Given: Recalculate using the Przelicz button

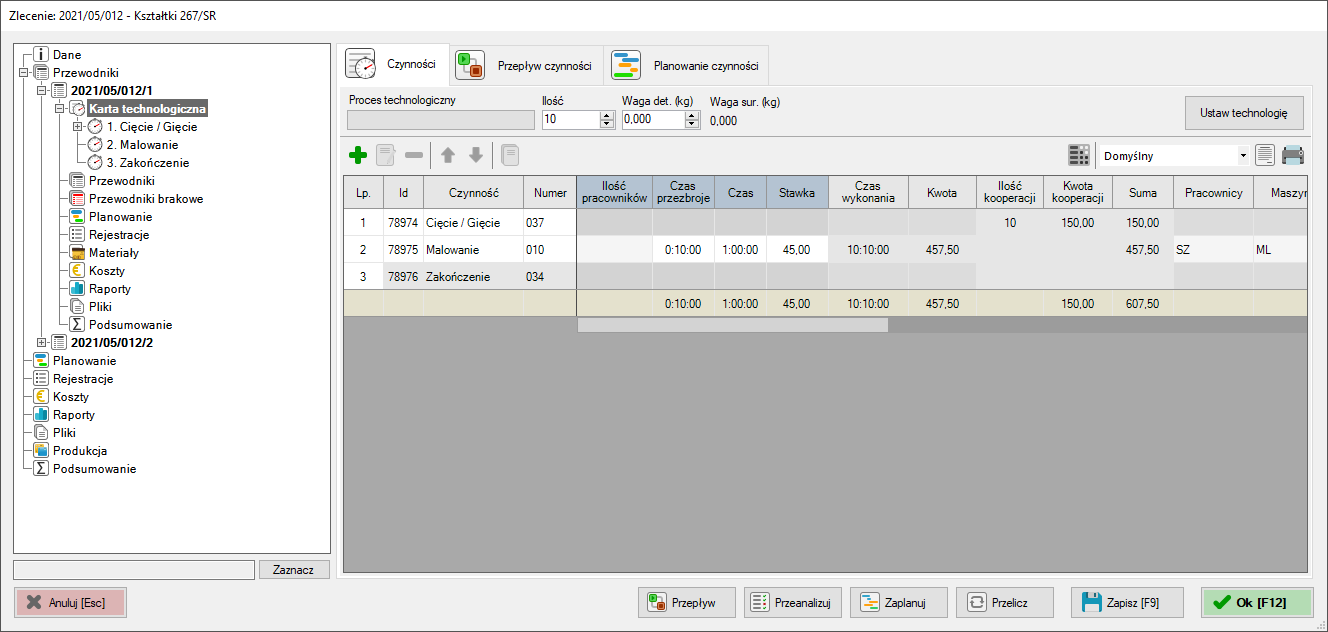Looking at the screenshot, I should coord(1005,603).
